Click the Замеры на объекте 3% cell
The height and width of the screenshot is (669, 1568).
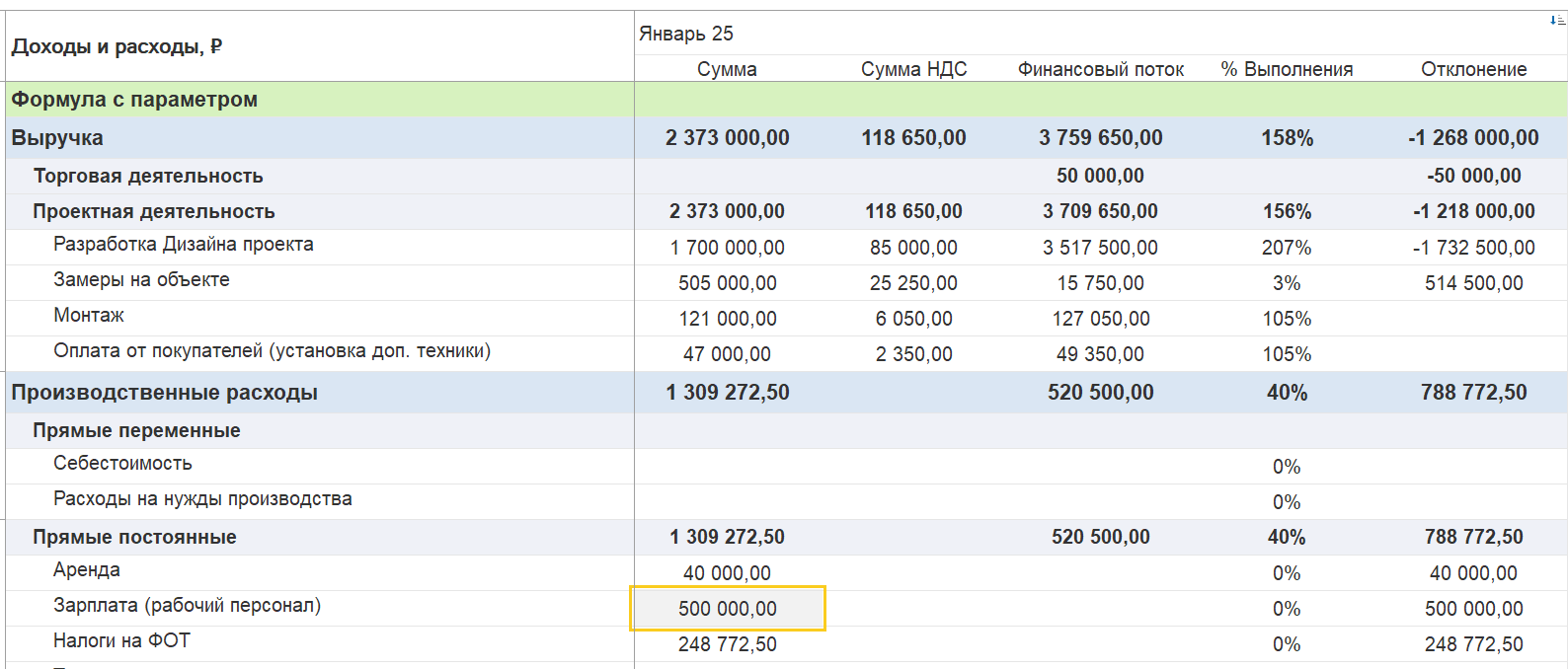click(x=1287, y=283)
